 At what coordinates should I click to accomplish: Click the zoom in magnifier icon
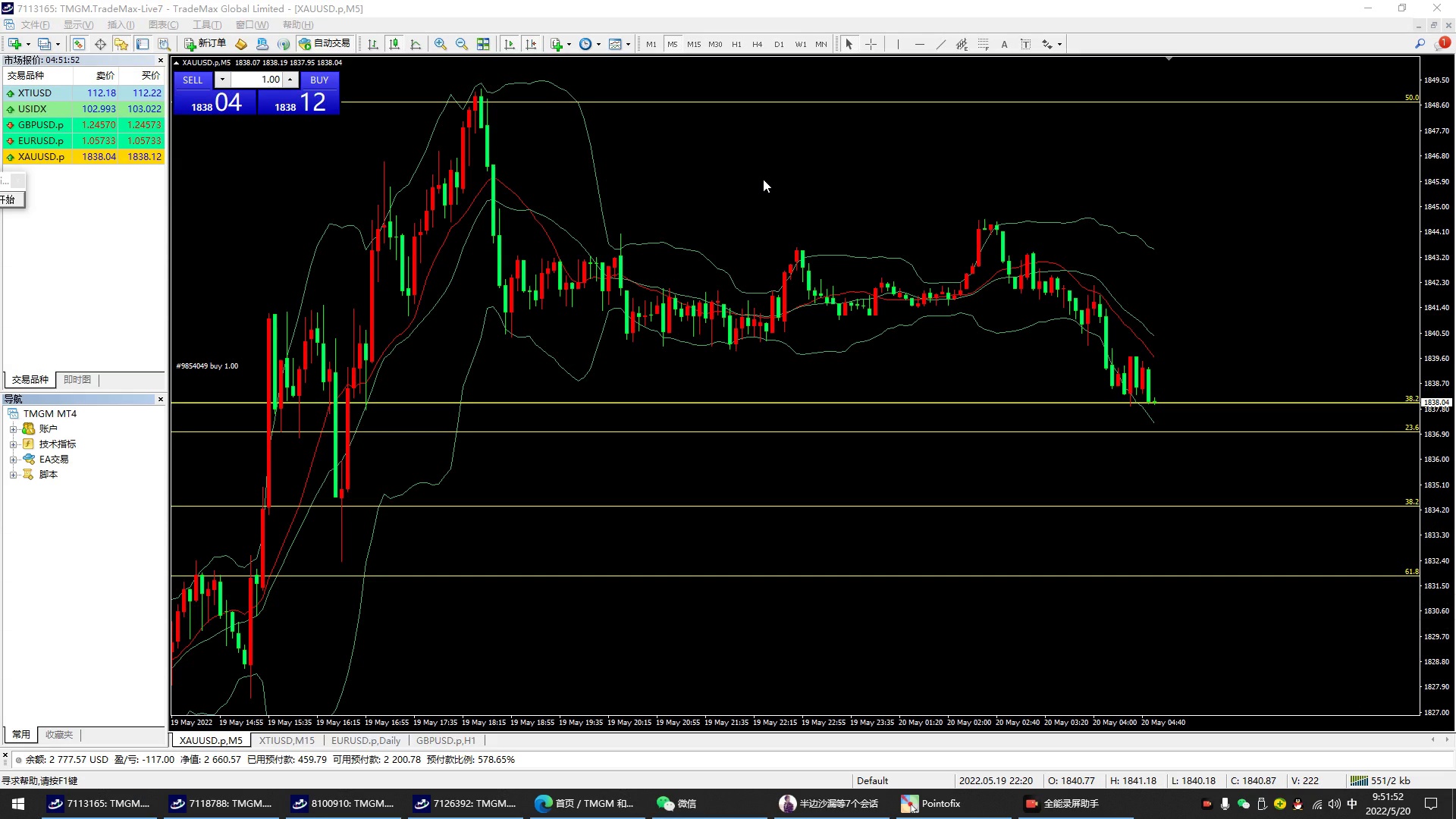[441, 44]
